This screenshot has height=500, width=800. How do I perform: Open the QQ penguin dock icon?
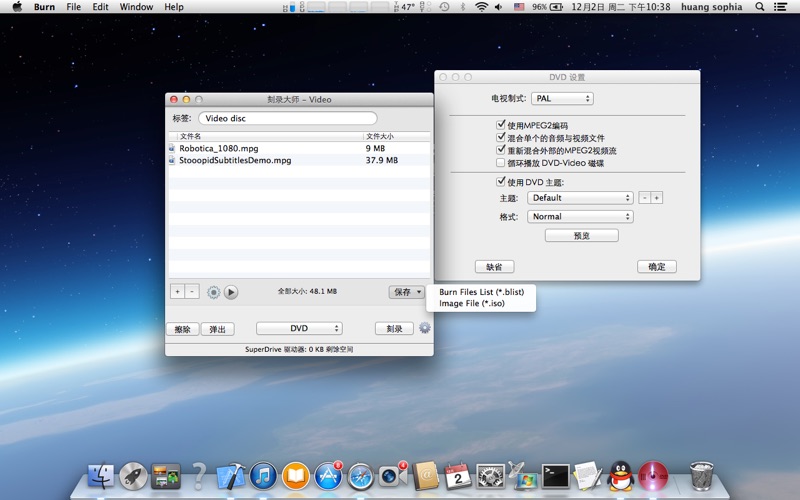coord(621,476)
